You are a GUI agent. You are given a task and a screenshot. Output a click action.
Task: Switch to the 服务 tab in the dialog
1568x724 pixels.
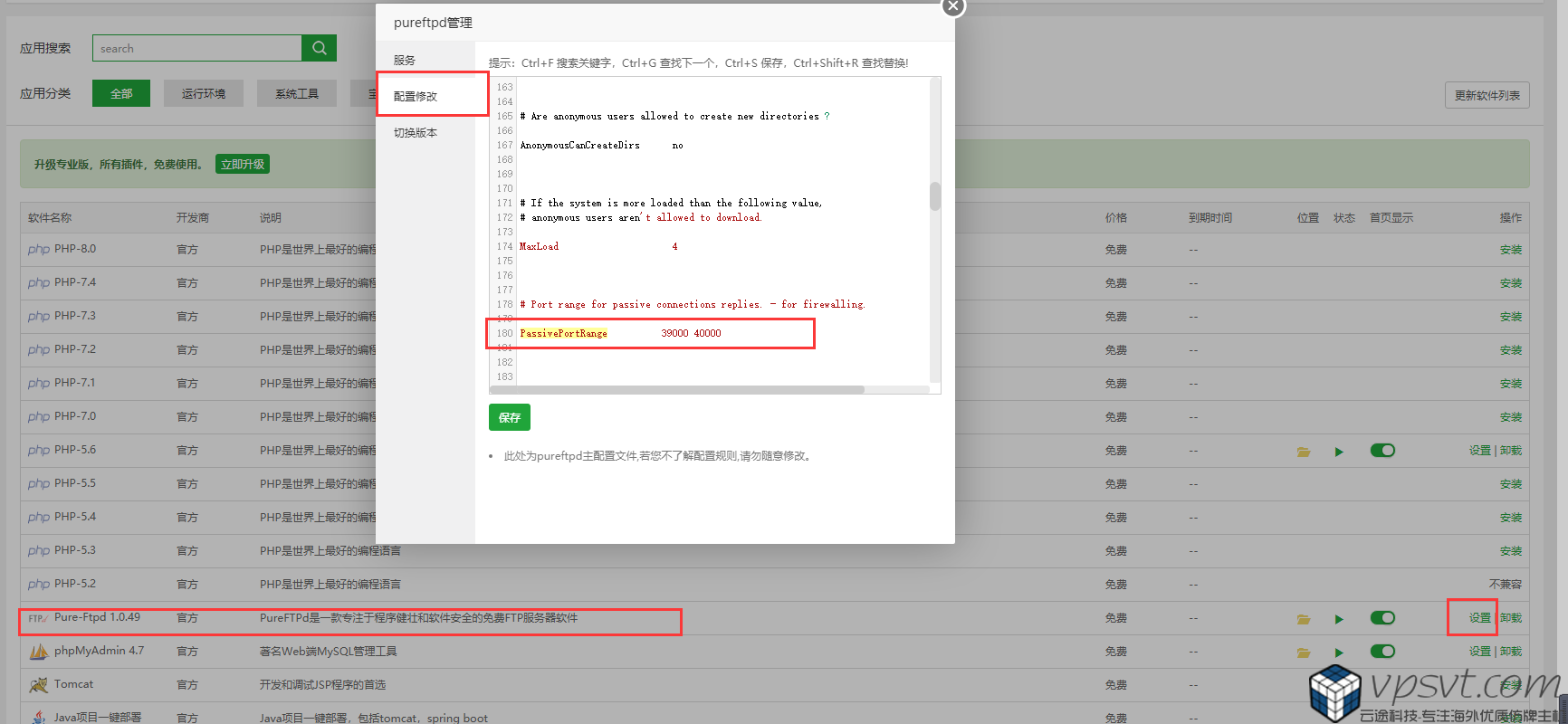[x=405, y=61]
